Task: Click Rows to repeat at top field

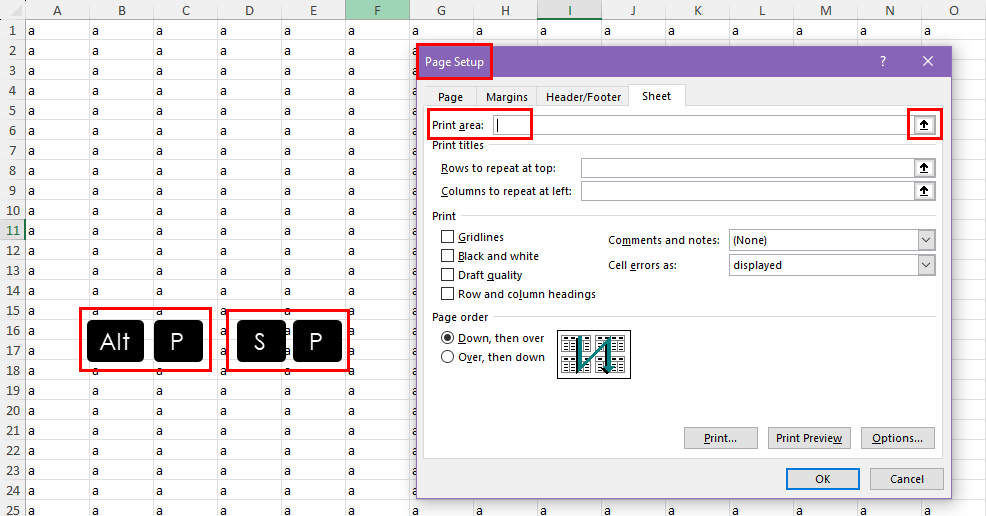Action: [748, 168]
